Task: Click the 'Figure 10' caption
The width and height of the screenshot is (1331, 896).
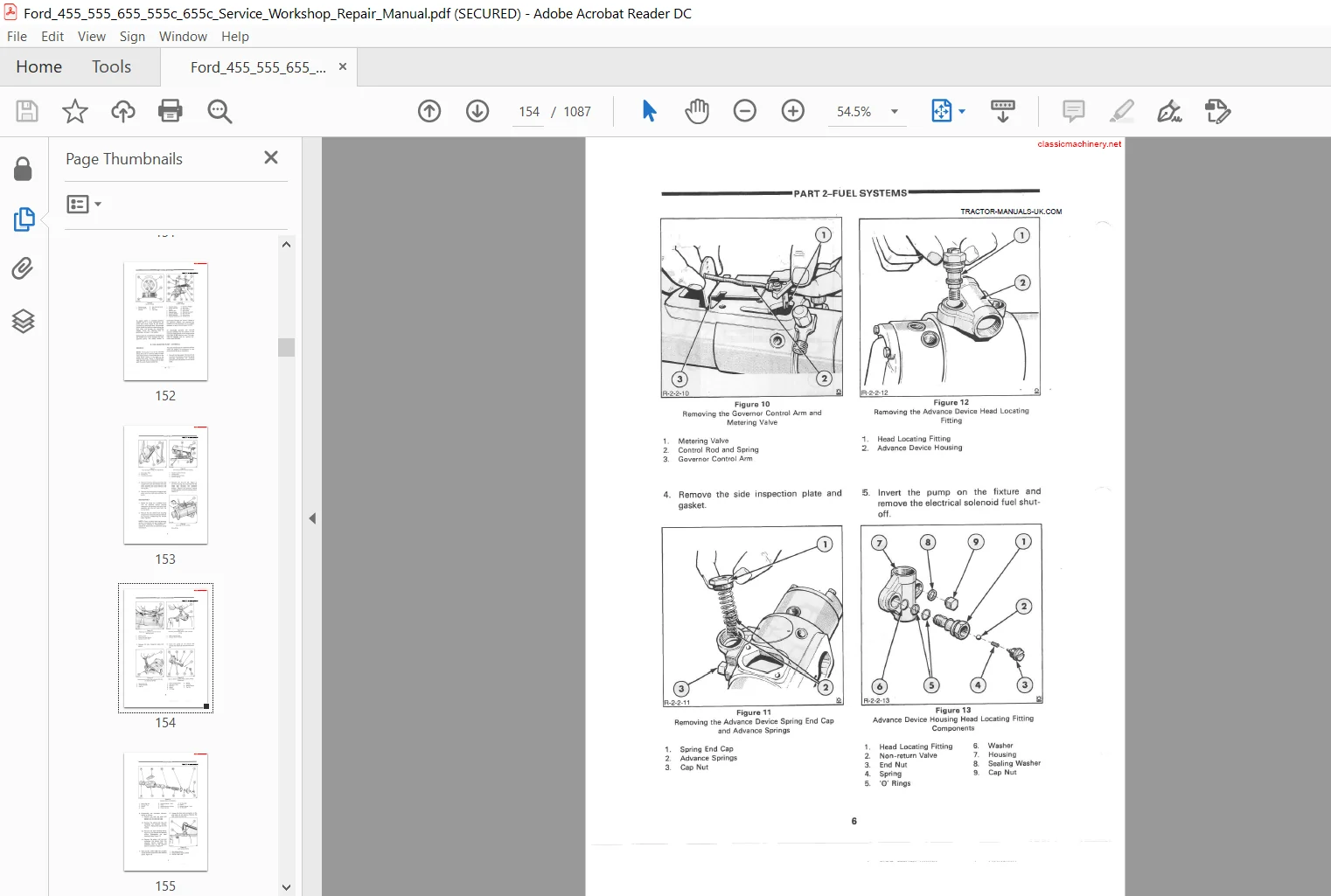Action: pyautogui.click(x=752, y=405)
